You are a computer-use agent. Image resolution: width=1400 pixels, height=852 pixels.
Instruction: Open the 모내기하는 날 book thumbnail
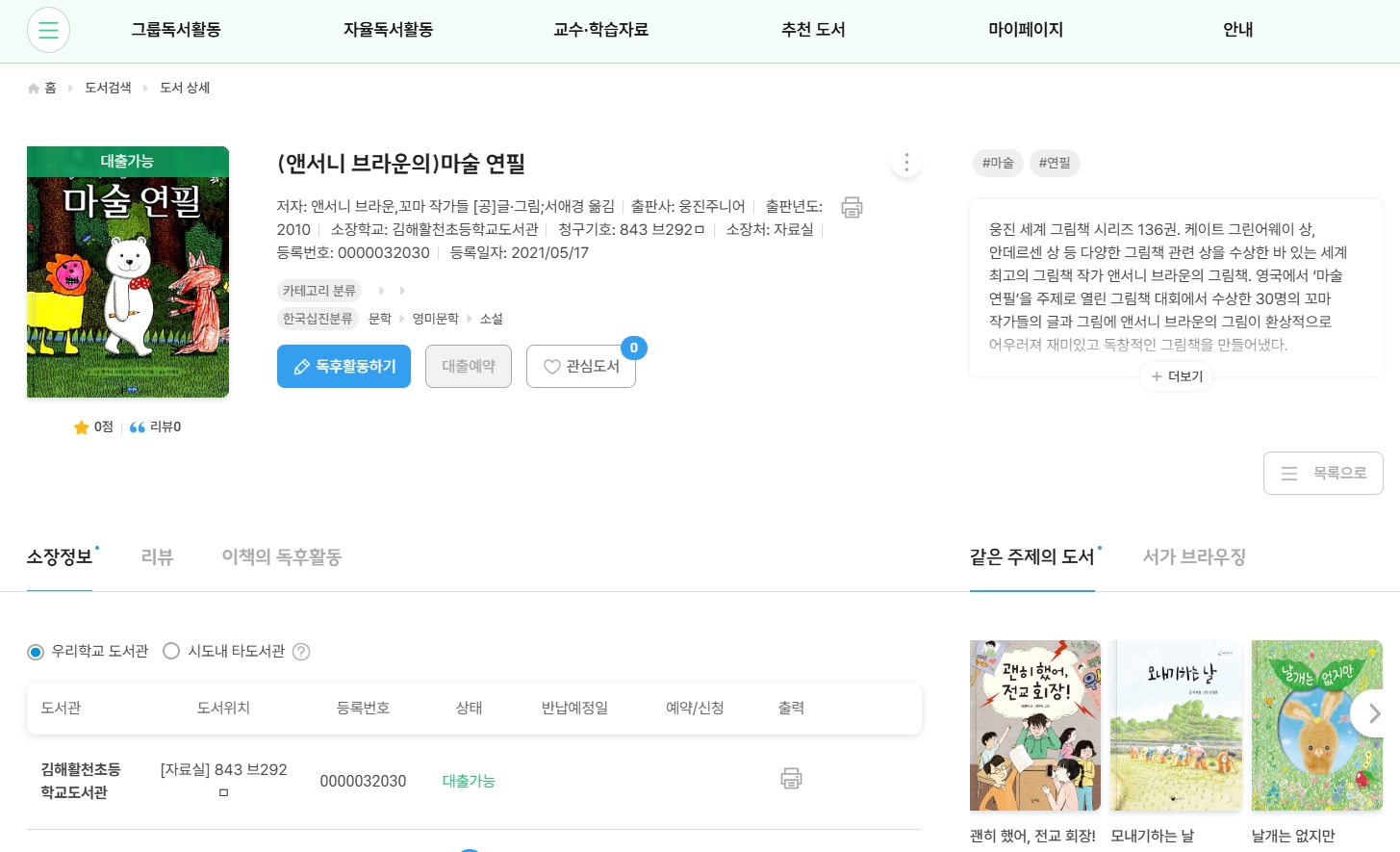pyautogui.click(x=1176, y=726)
